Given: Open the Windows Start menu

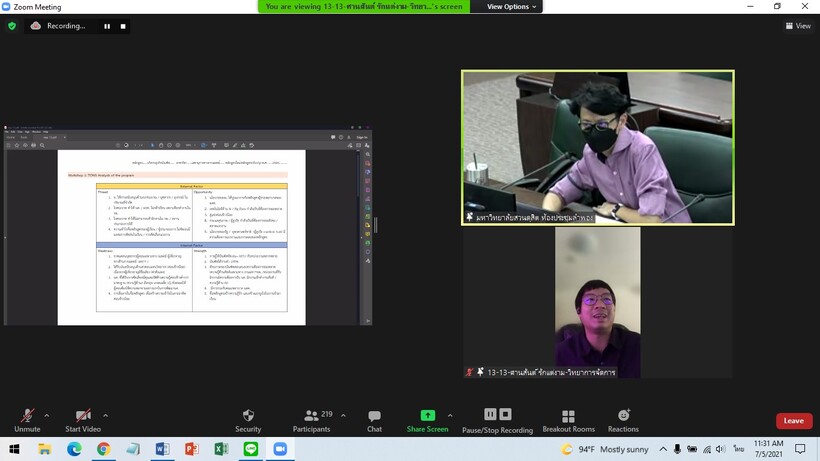Looking at the screenshot, I should [x=15, y=449].
